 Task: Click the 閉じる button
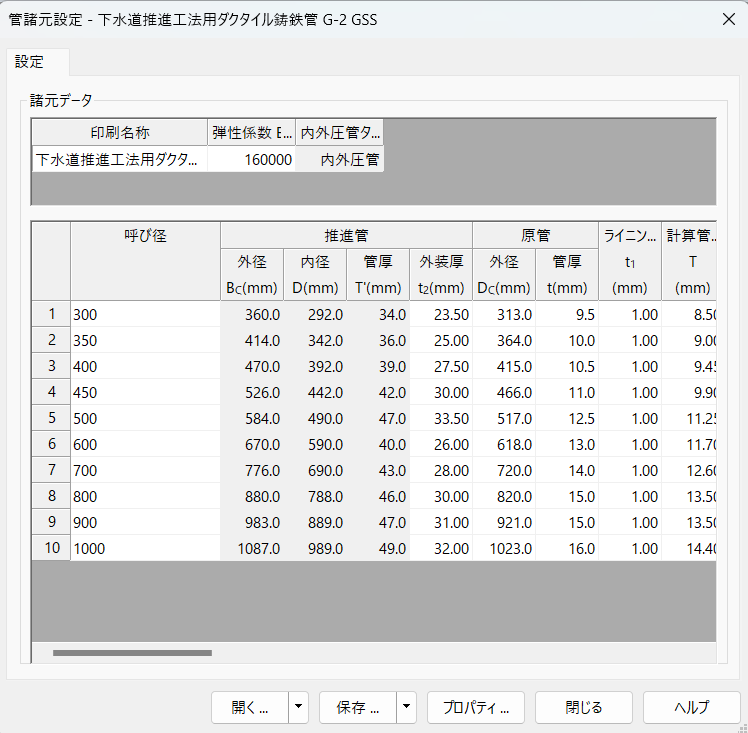pos(584,707)
